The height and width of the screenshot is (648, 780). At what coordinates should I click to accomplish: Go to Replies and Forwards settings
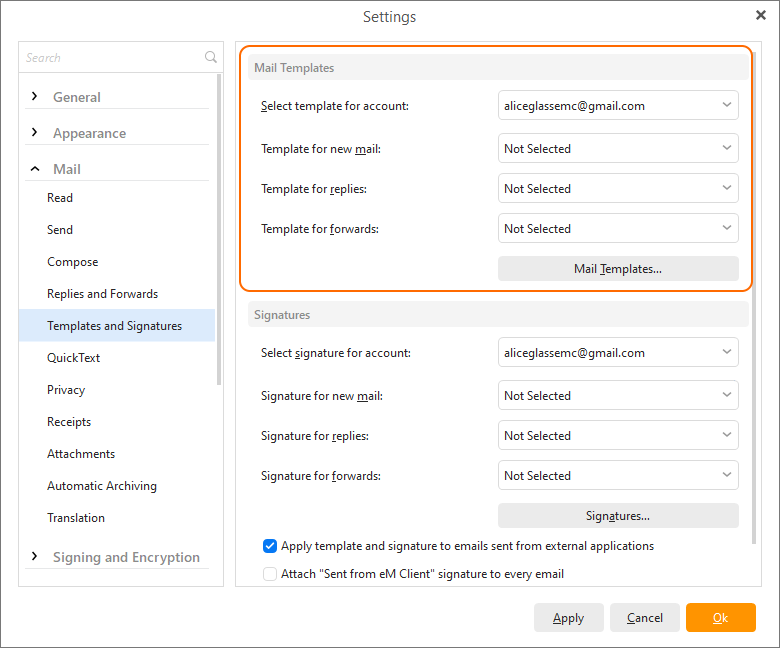coord(102,293)
